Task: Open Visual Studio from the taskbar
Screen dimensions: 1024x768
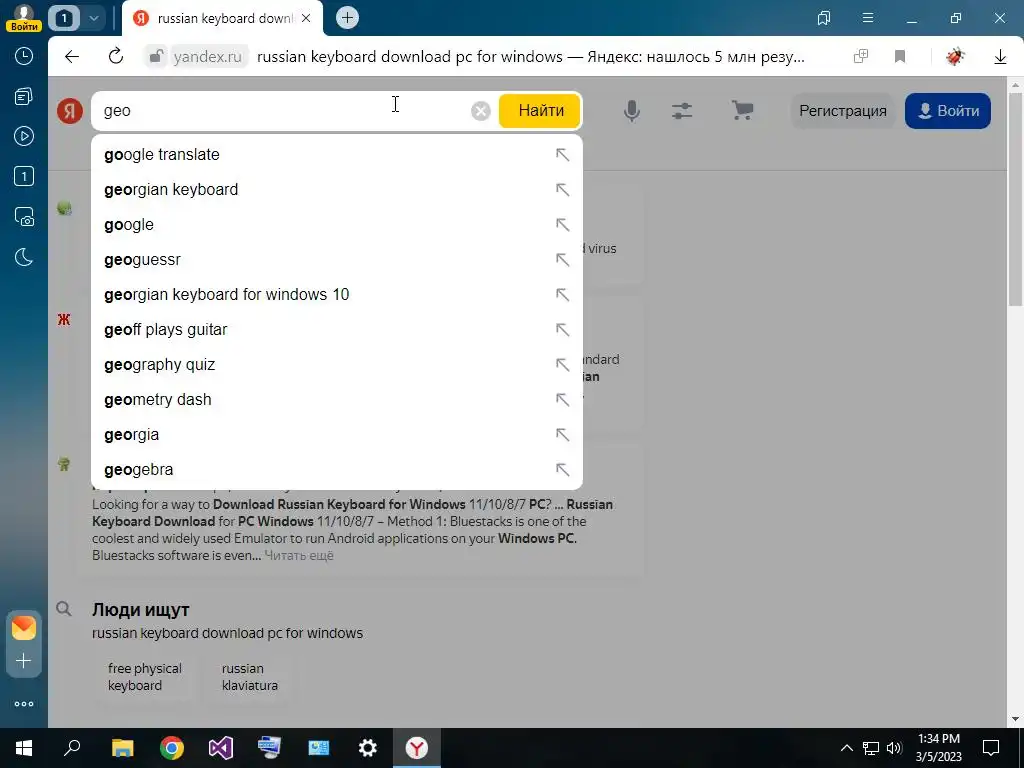Action: pos(221,748)
